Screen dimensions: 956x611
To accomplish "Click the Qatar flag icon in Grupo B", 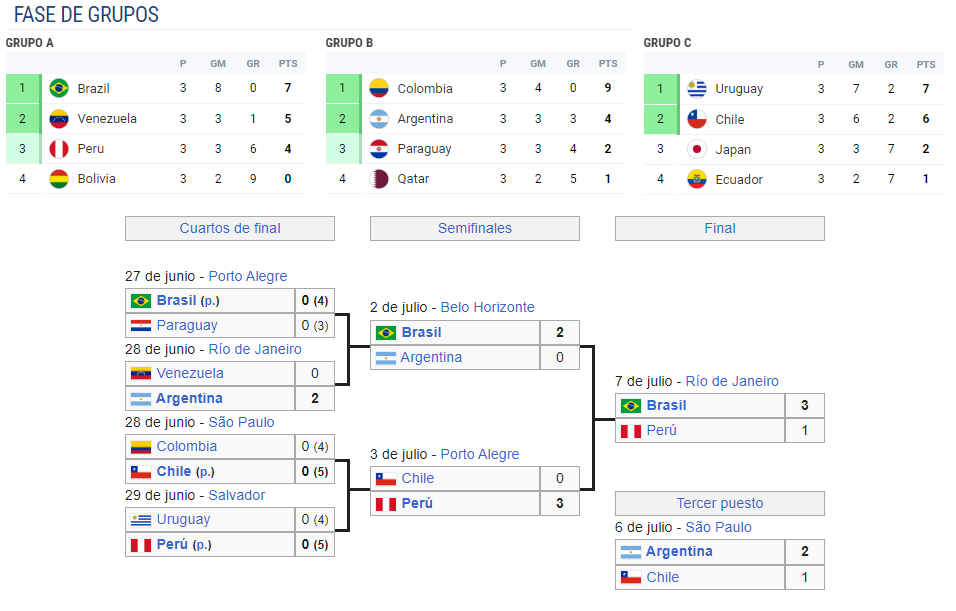I will pyautogui.click(x=379, y=179).
